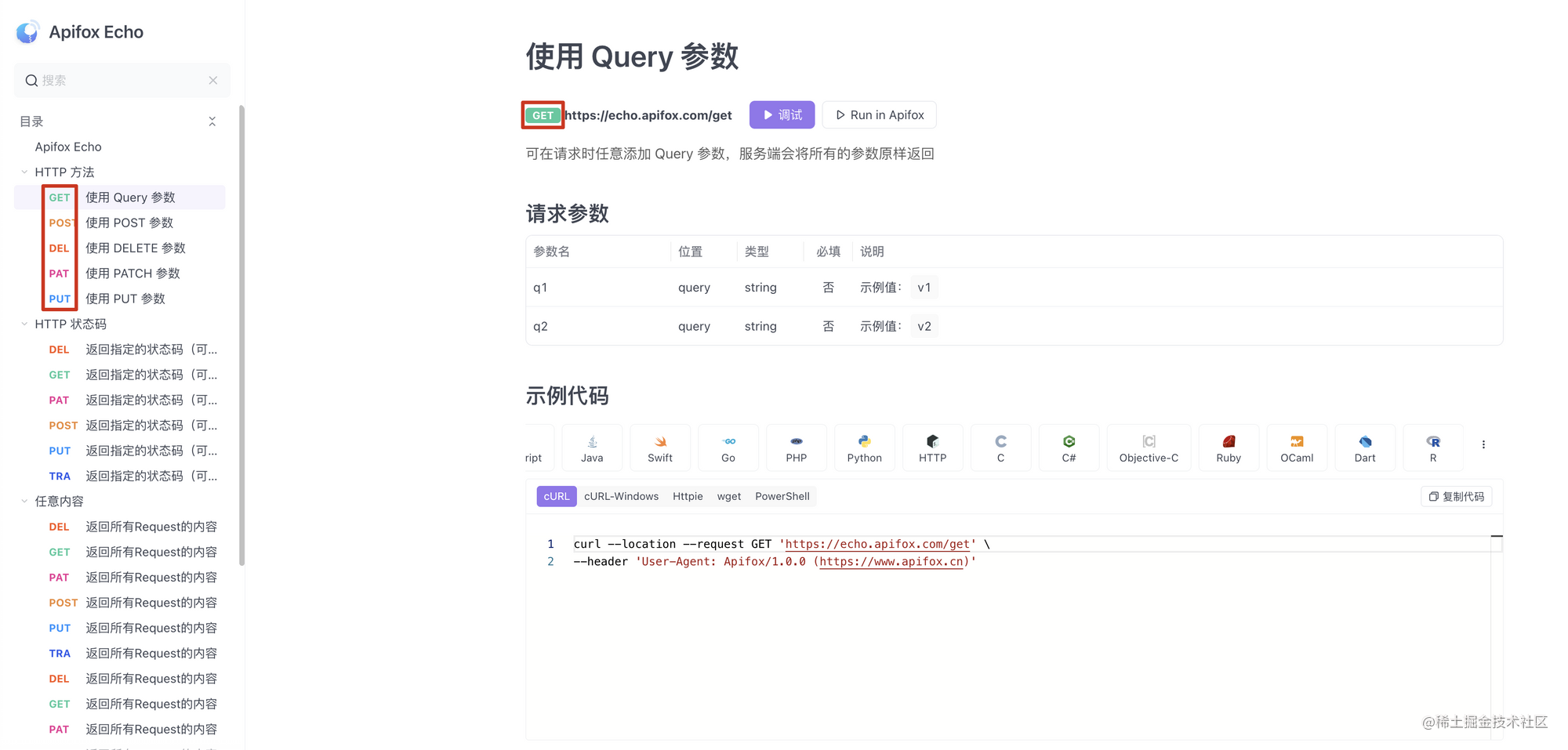1568x750 pixels.
Task: Switch to the PowerShell code tab
Action: click(x=782, y=495)
